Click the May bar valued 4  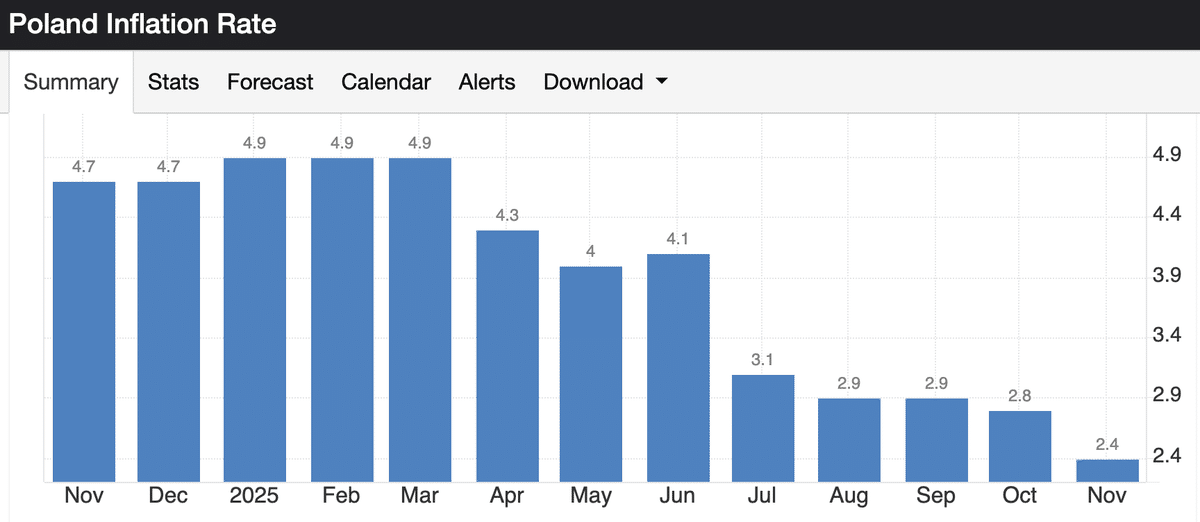[591, 373]
